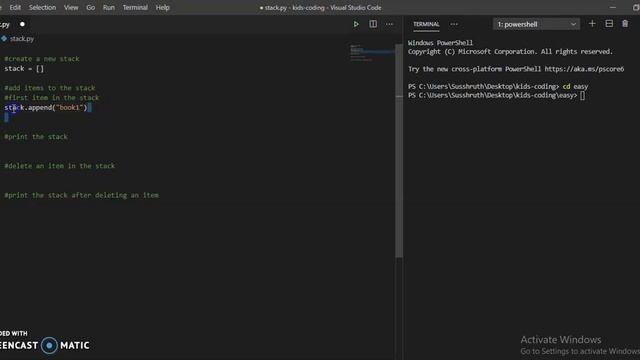Restore down the VS Code window
The image size is (640, 360).
[636, 7]
